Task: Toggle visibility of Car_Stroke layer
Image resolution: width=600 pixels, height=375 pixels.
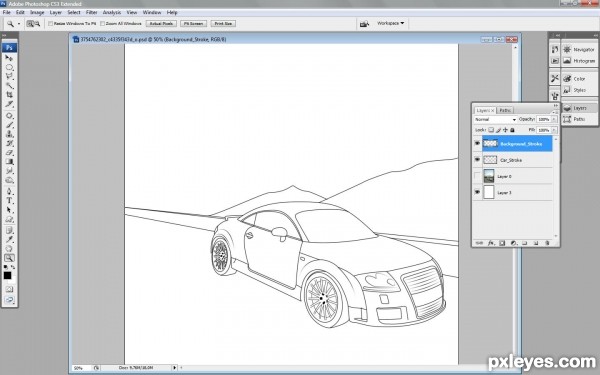Action: 477,160
